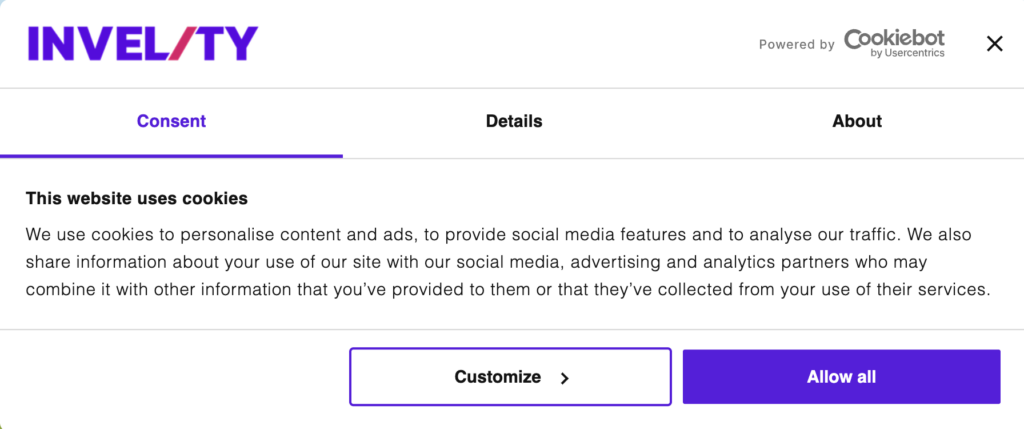
Task: Click the cookie description paragraph
Action: (507, 263)
